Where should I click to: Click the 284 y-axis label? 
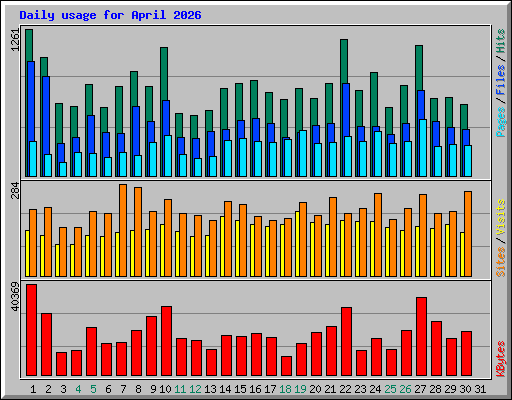click(16, 190)
